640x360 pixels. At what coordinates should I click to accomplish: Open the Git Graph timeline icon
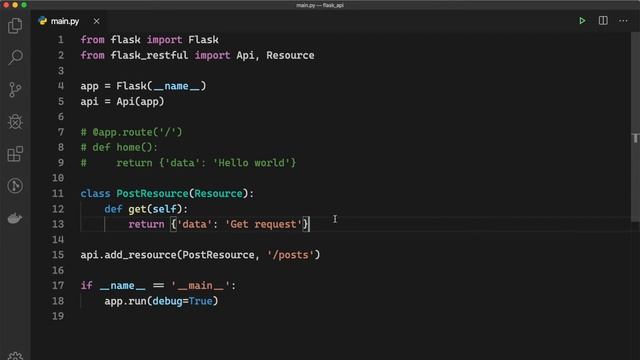point(15,186)
